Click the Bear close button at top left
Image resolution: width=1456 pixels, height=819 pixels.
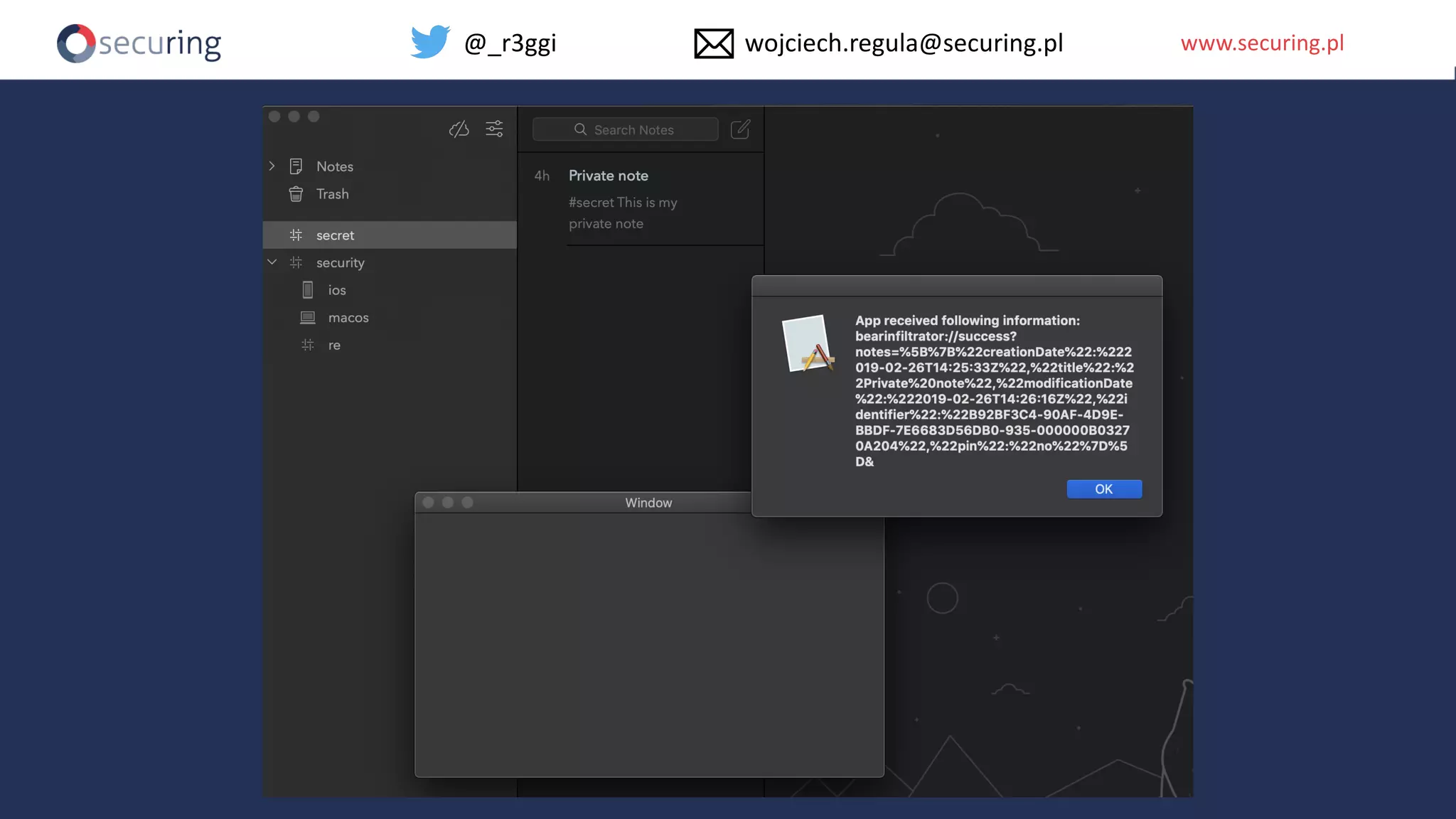(x=274, y=117)
